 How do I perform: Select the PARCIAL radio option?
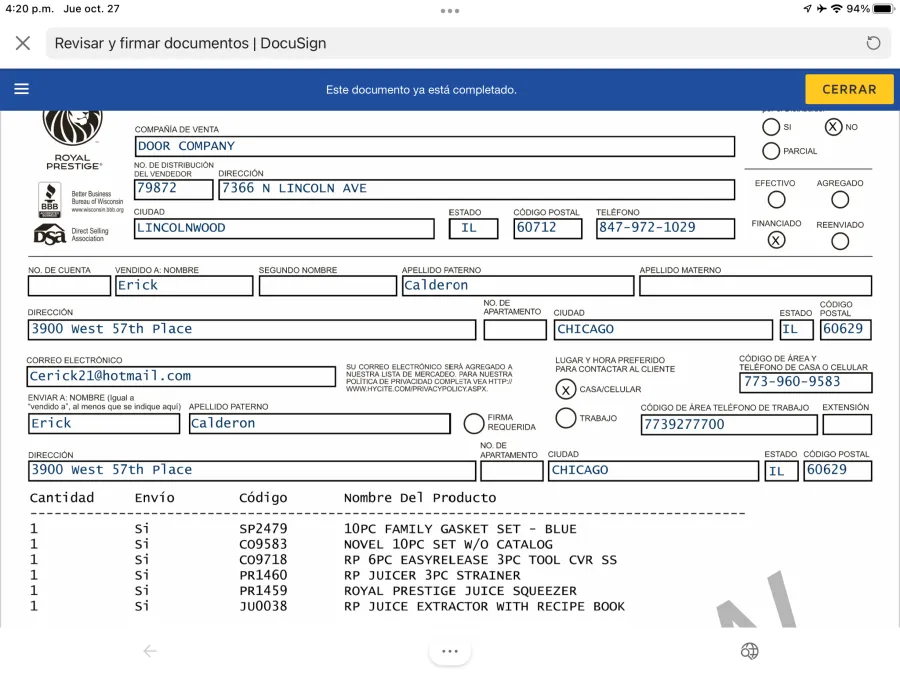[771, 151]
